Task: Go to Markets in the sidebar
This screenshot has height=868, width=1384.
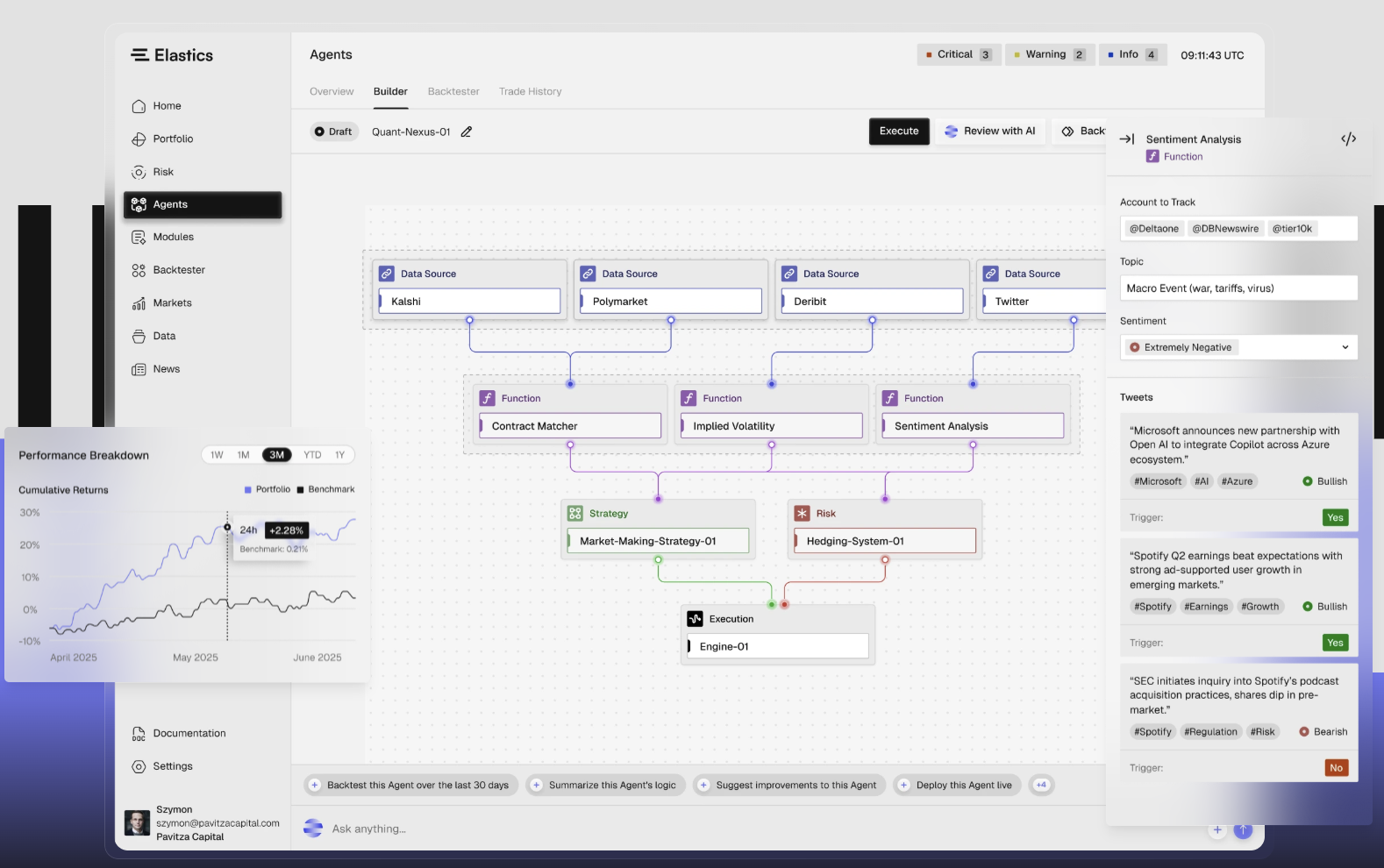Action: pyautogui.click(x=172, y=303)
